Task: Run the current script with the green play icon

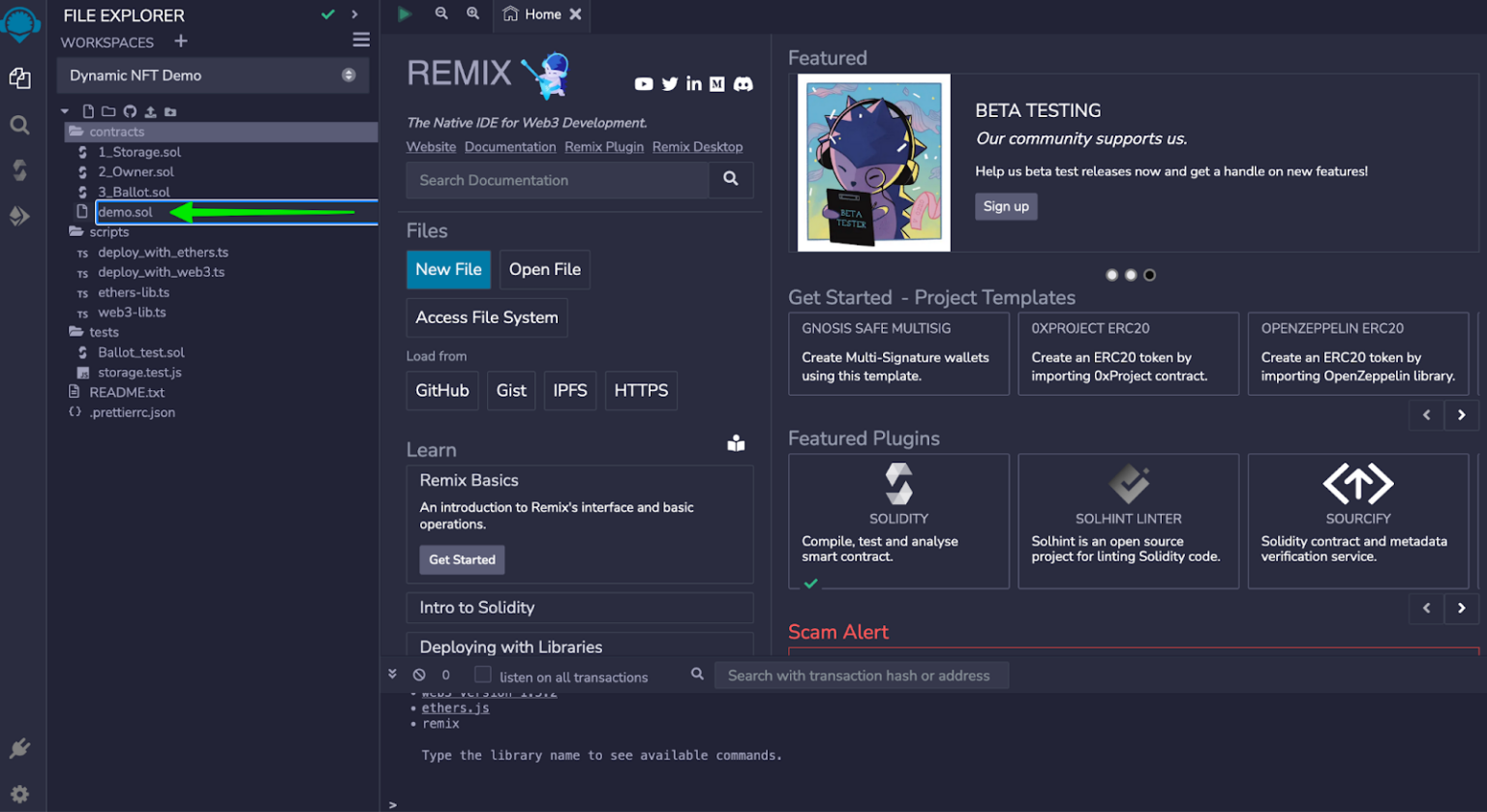Action: 406,14
